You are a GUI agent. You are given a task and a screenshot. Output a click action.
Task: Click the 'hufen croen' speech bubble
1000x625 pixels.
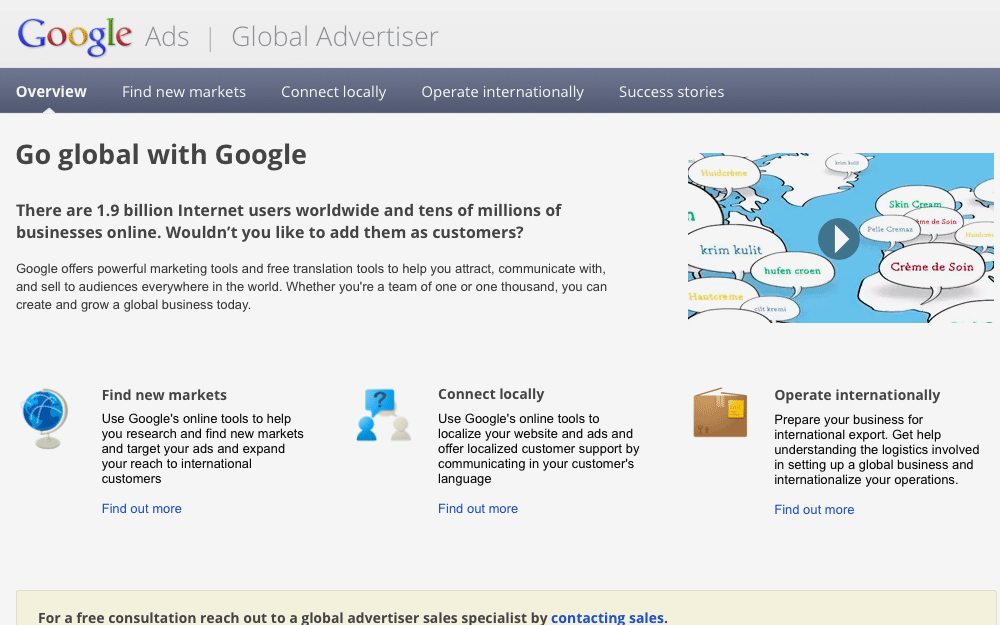794,271
